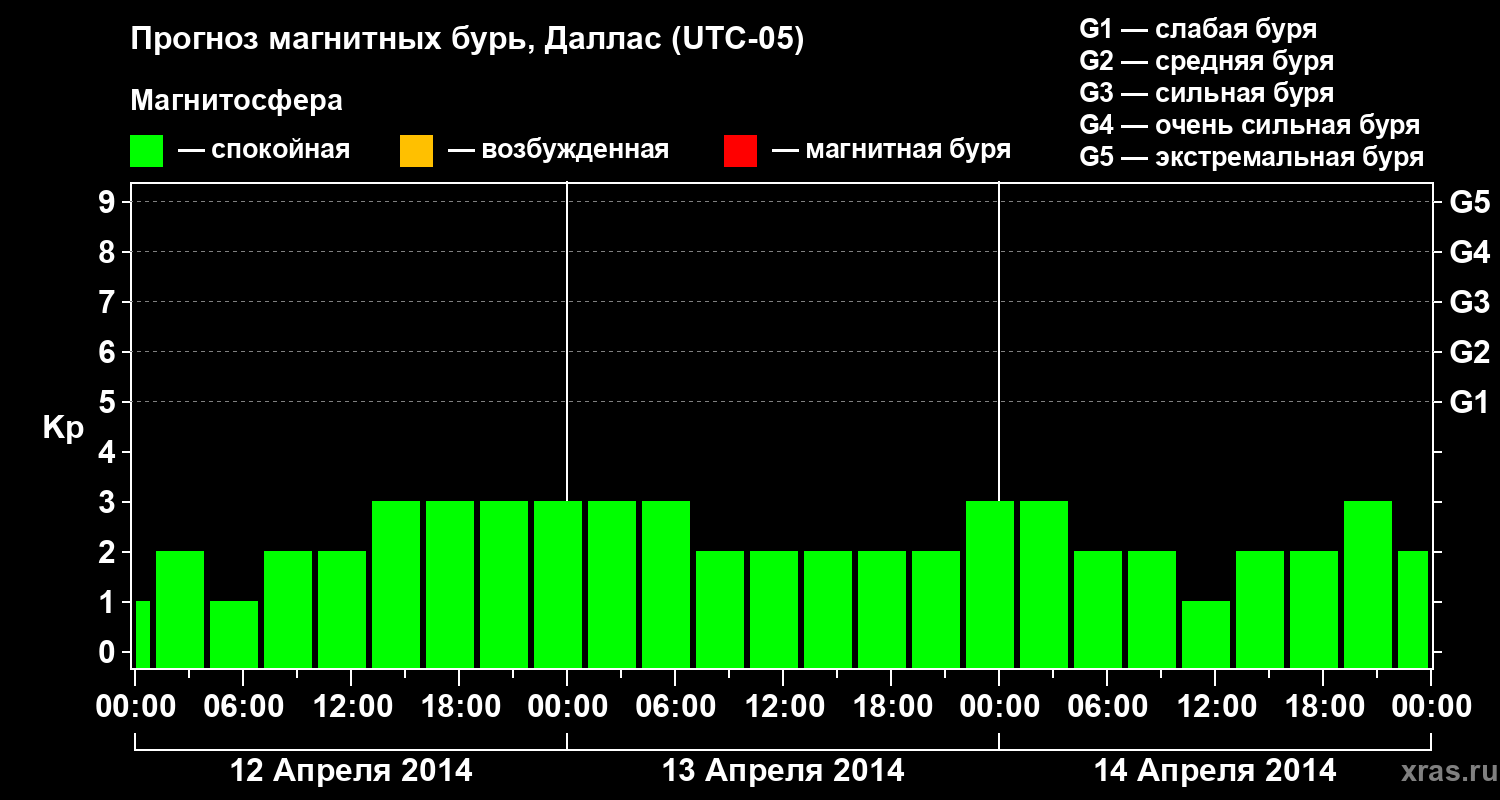Click the final 00:00 time label on the axis
The image size is (1500, 800).
click(1431, 707)
